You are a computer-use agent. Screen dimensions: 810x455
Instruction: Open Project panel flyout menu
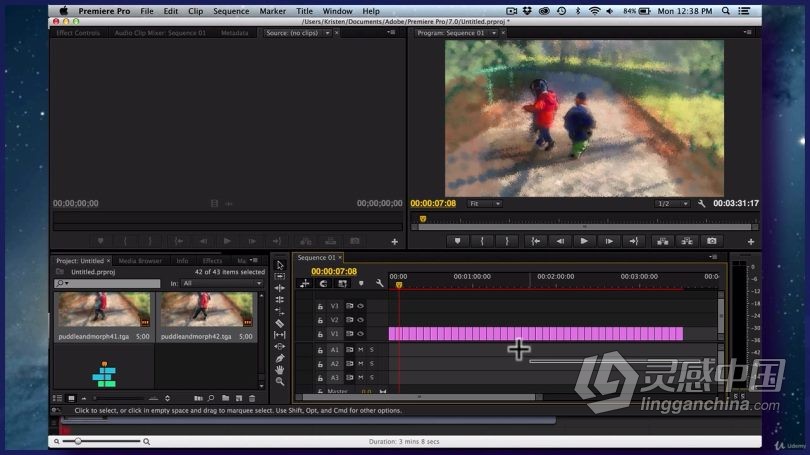point(254,260)
